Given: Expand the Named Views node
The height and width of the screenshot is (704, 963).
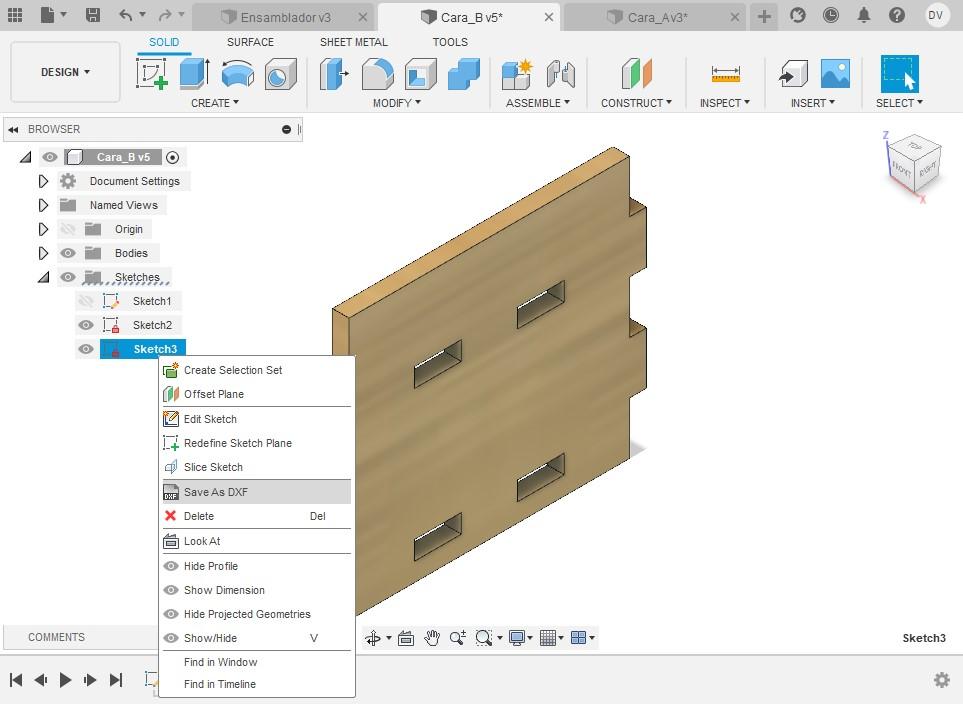Looking at the screenshot, I should click(x=43, y=205).
